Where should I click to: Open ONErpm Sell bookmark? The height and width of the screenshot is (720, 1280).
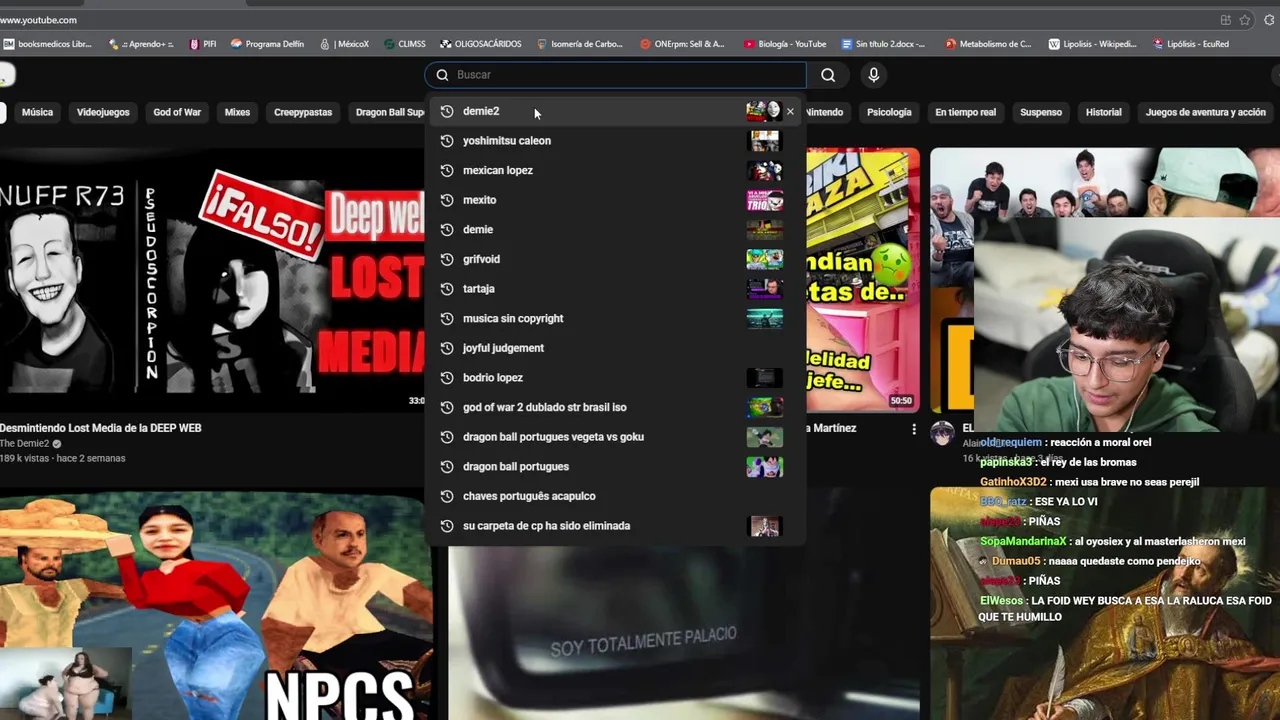(x=682, y=44)
